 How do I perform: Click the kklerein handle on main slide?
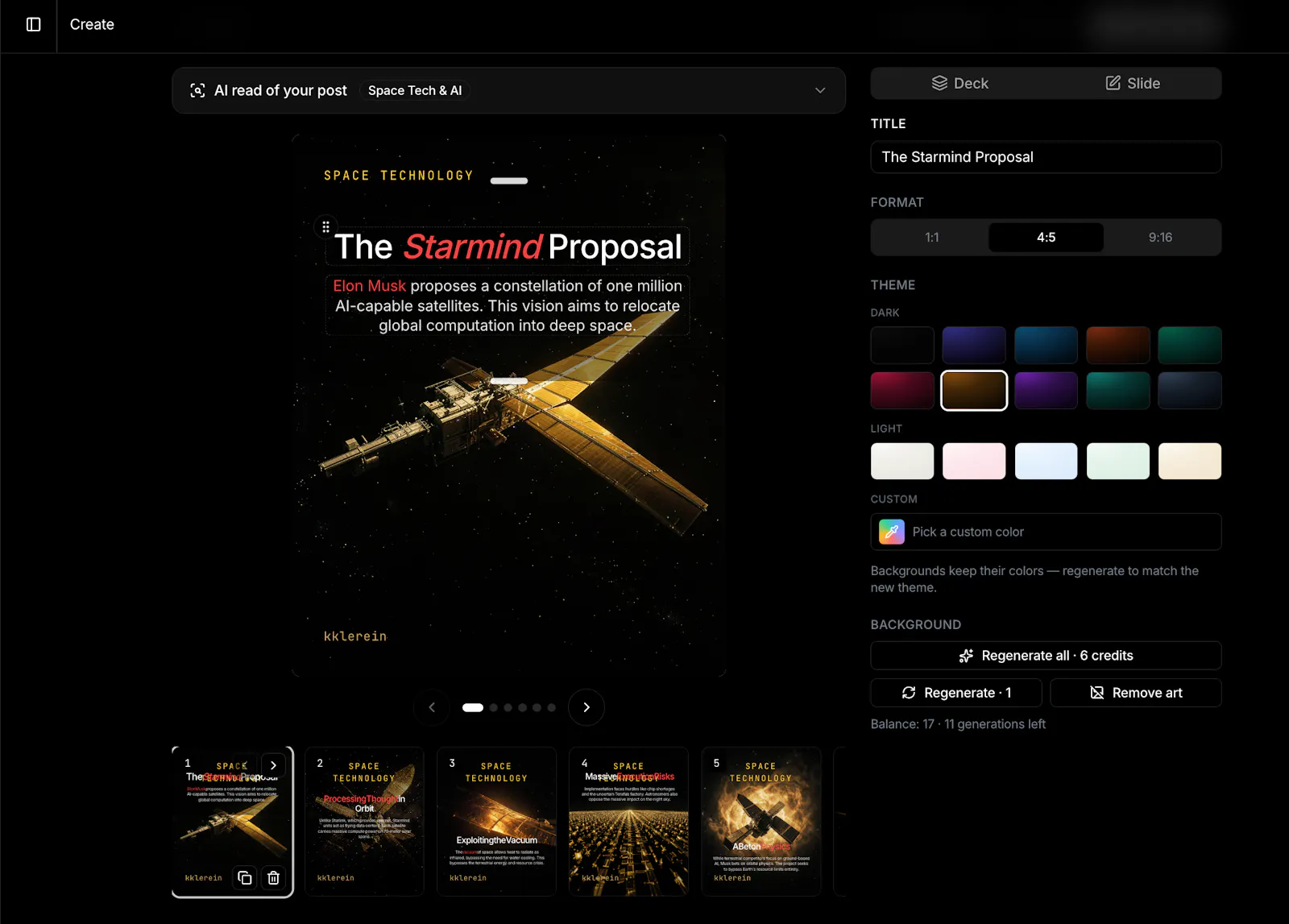[355, 636]
